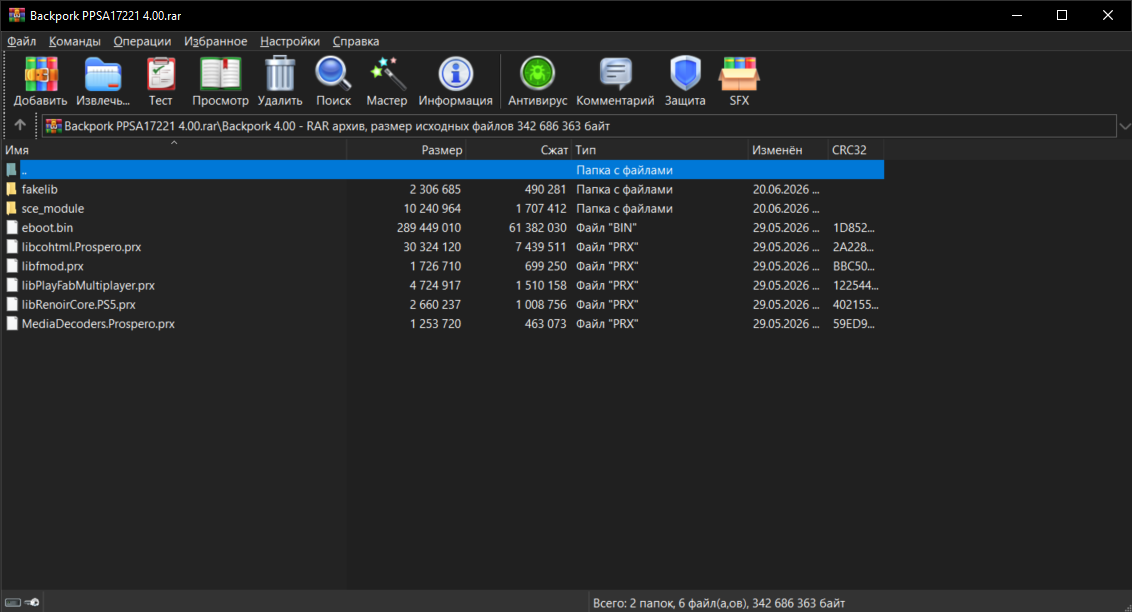This screenshot has height=612, width=1132.
Task: Create SFX archive icon
Action: [x=739, y=74]
